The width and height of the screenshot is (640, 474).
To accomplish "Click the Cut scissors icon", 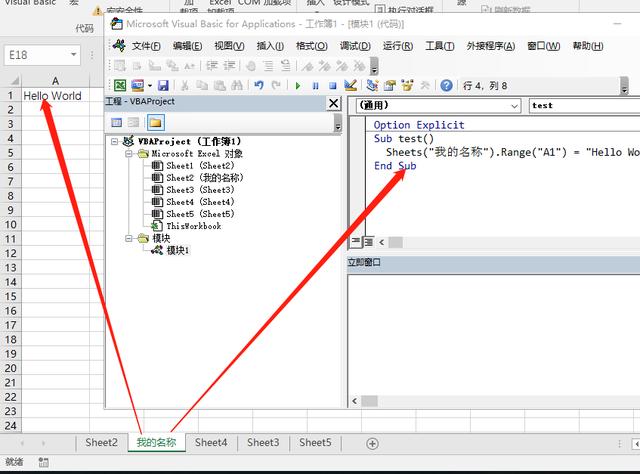I will pos(185,85).
